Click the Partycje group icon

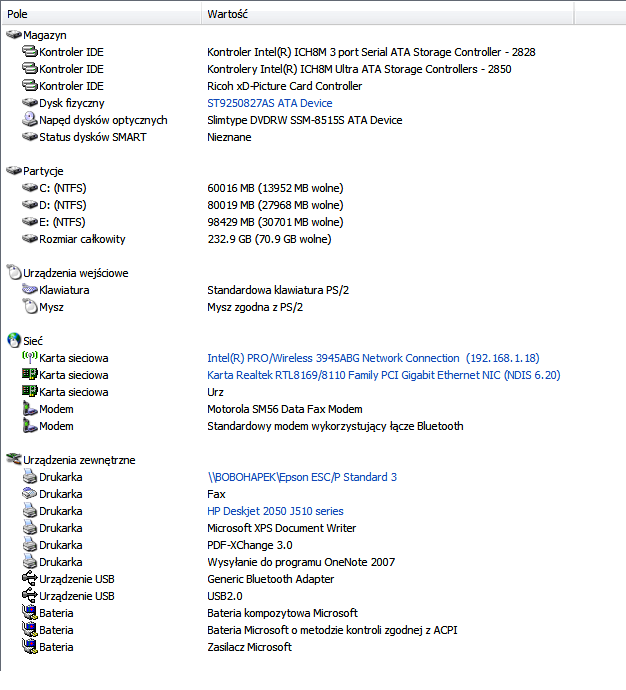14,170
